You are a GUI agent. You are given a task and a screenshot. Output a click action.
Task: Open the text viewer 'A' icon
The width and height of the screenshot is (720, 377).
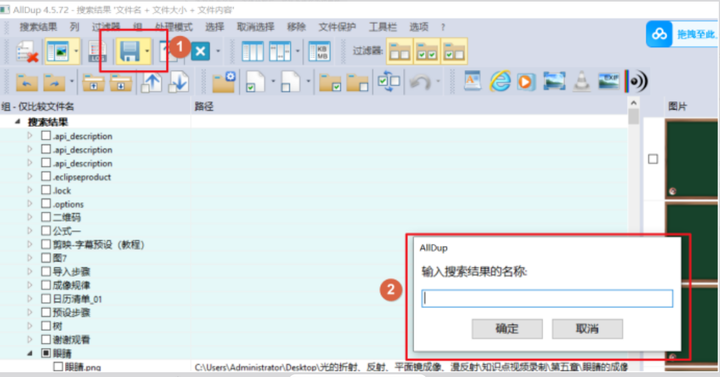(472, 81)
